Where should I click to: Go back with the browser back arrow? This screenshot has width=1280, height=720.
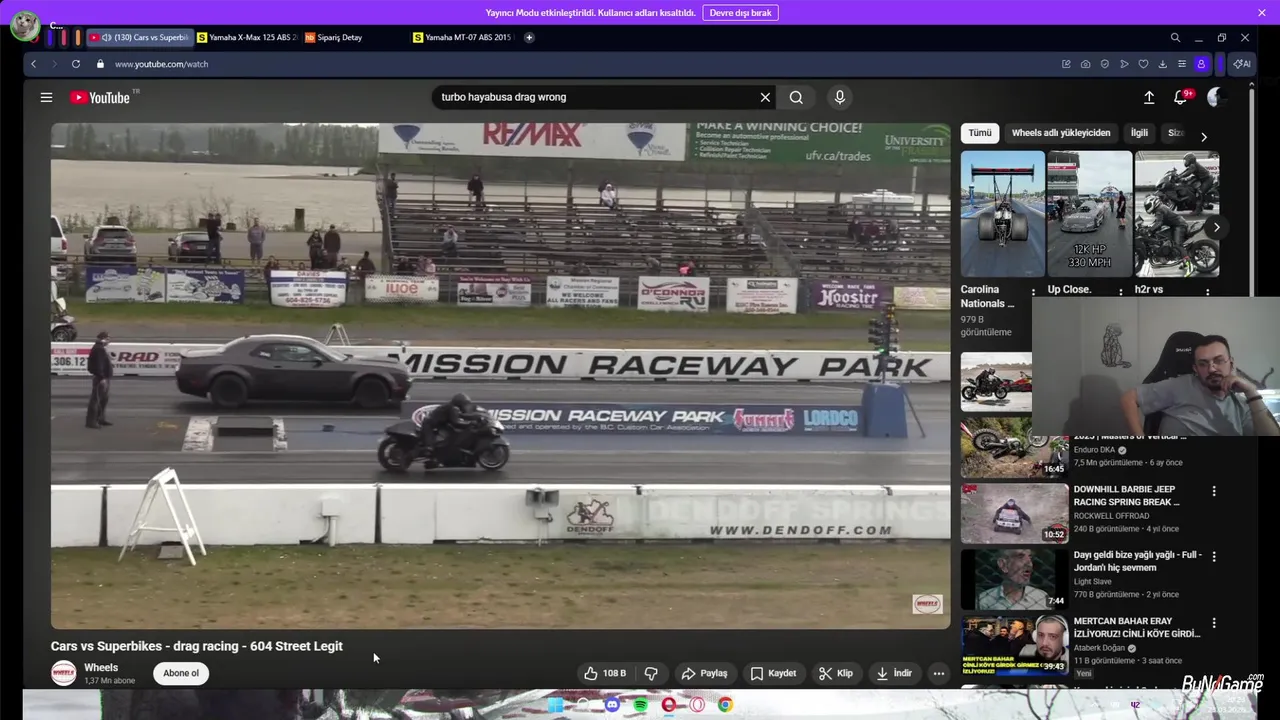[33, 64]
